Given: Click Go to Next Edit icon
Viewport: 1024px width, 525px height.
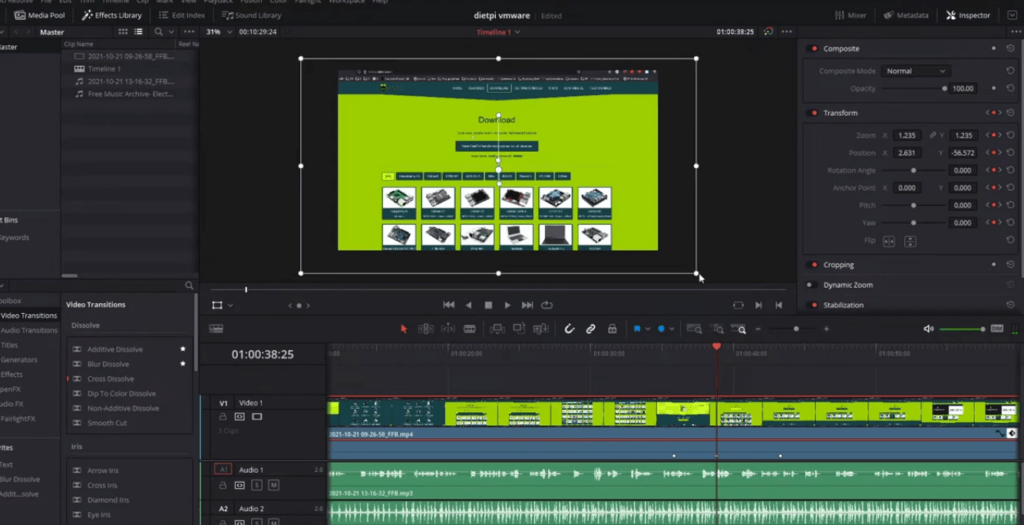Looking at the screenshot, I should (758, 305).
